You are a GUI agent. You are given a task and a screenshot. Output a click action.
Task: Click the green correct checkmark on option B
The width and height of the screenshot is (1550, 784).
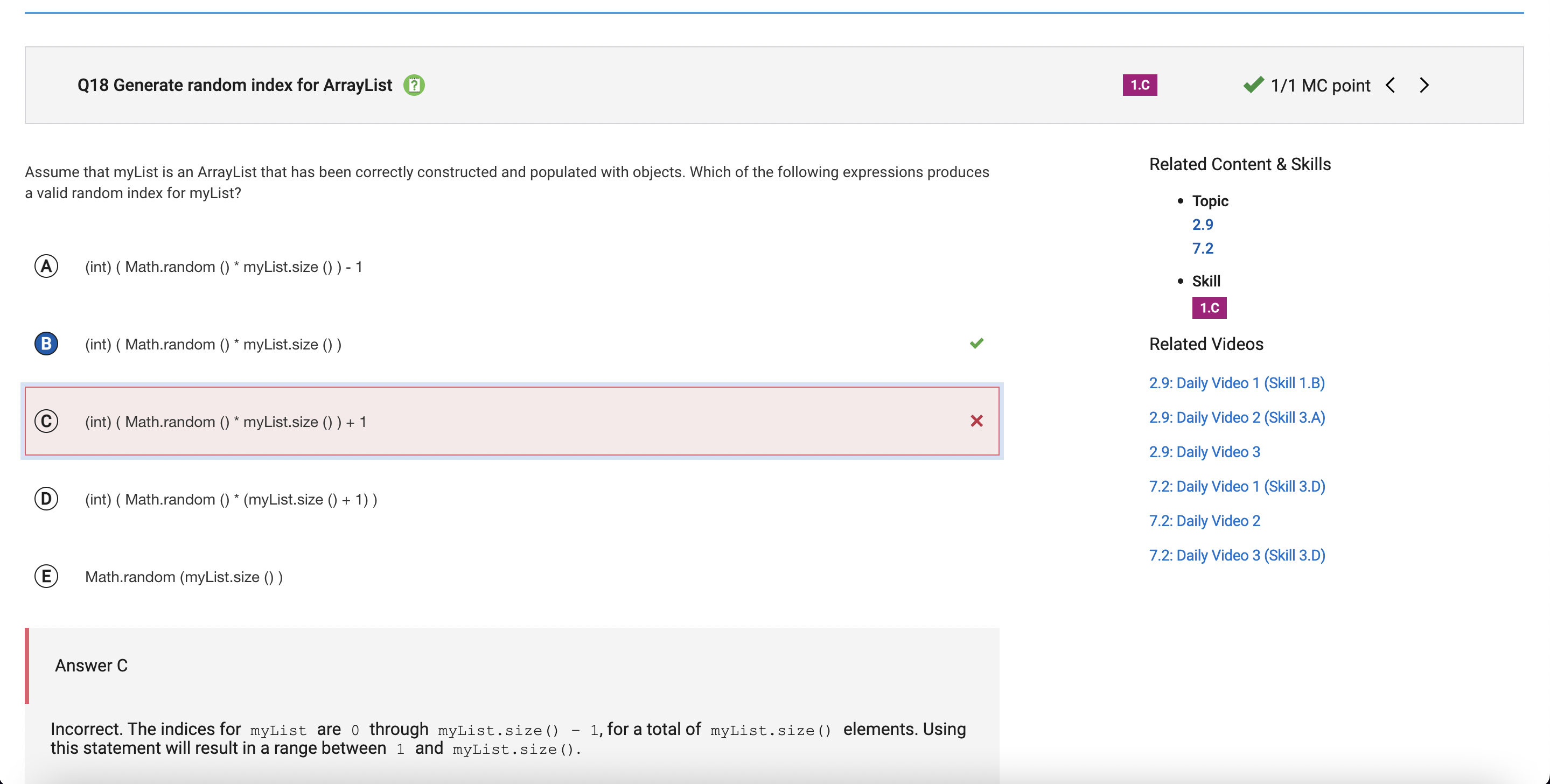976,343
